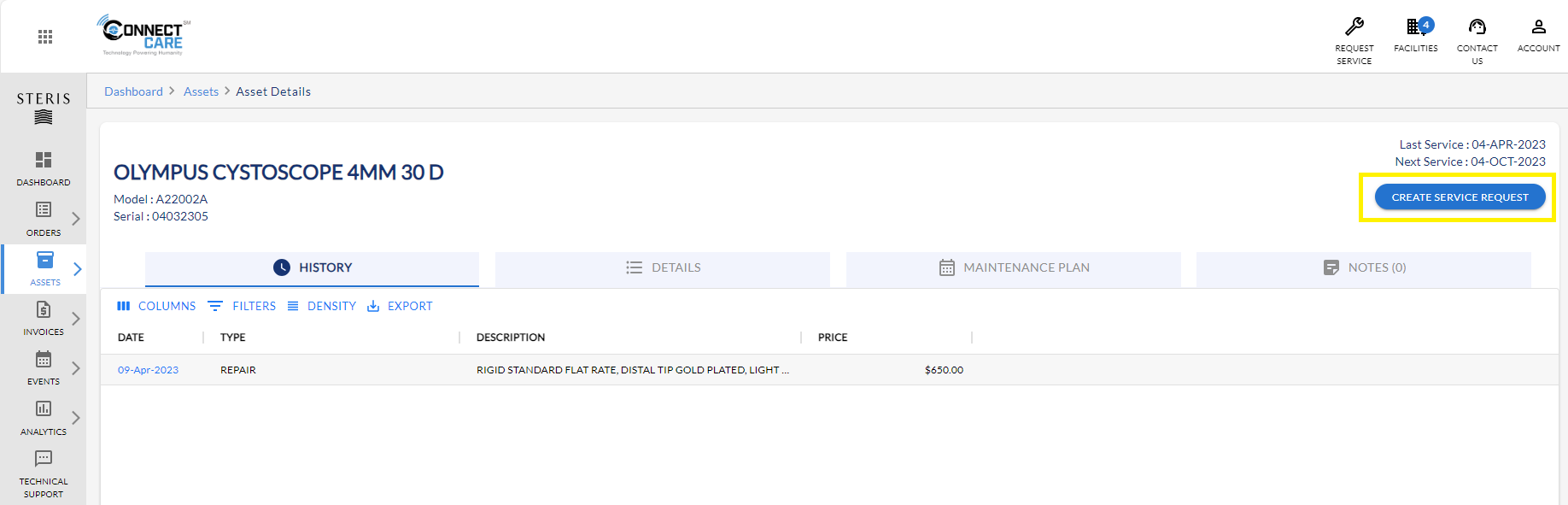This screenshot has width=1568, height=505.
Task: Click the Asset Details breadcrumb text
Action: [273, 91]
